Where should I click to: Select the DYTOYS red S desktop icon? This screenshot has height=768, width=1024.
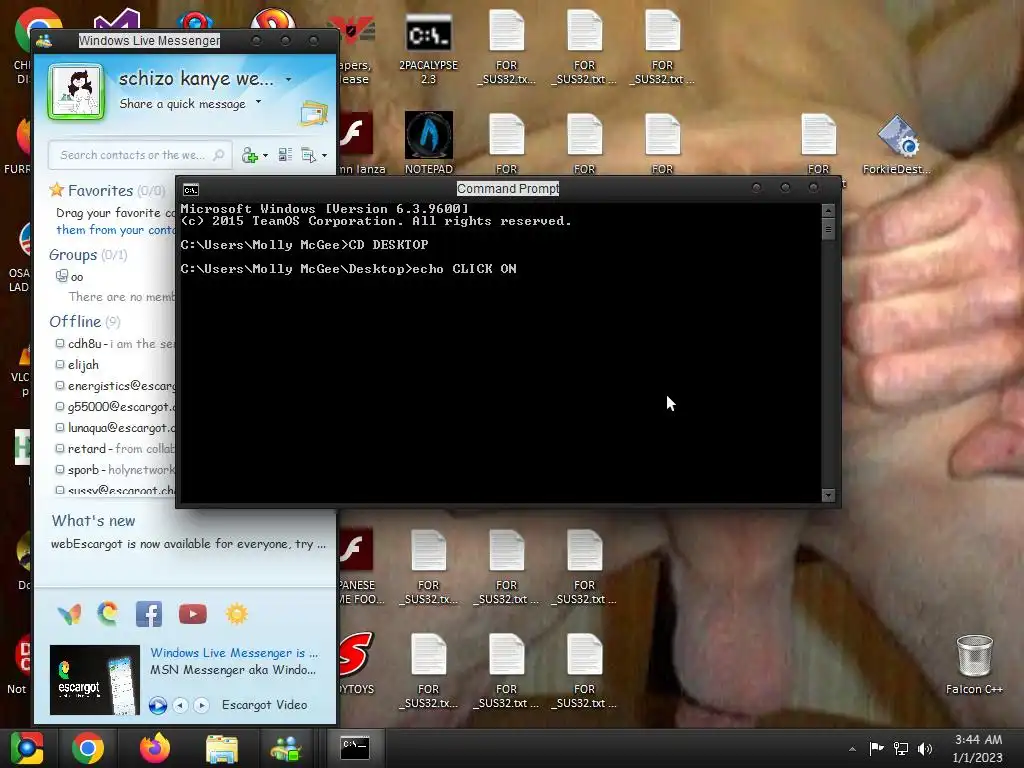357,662
